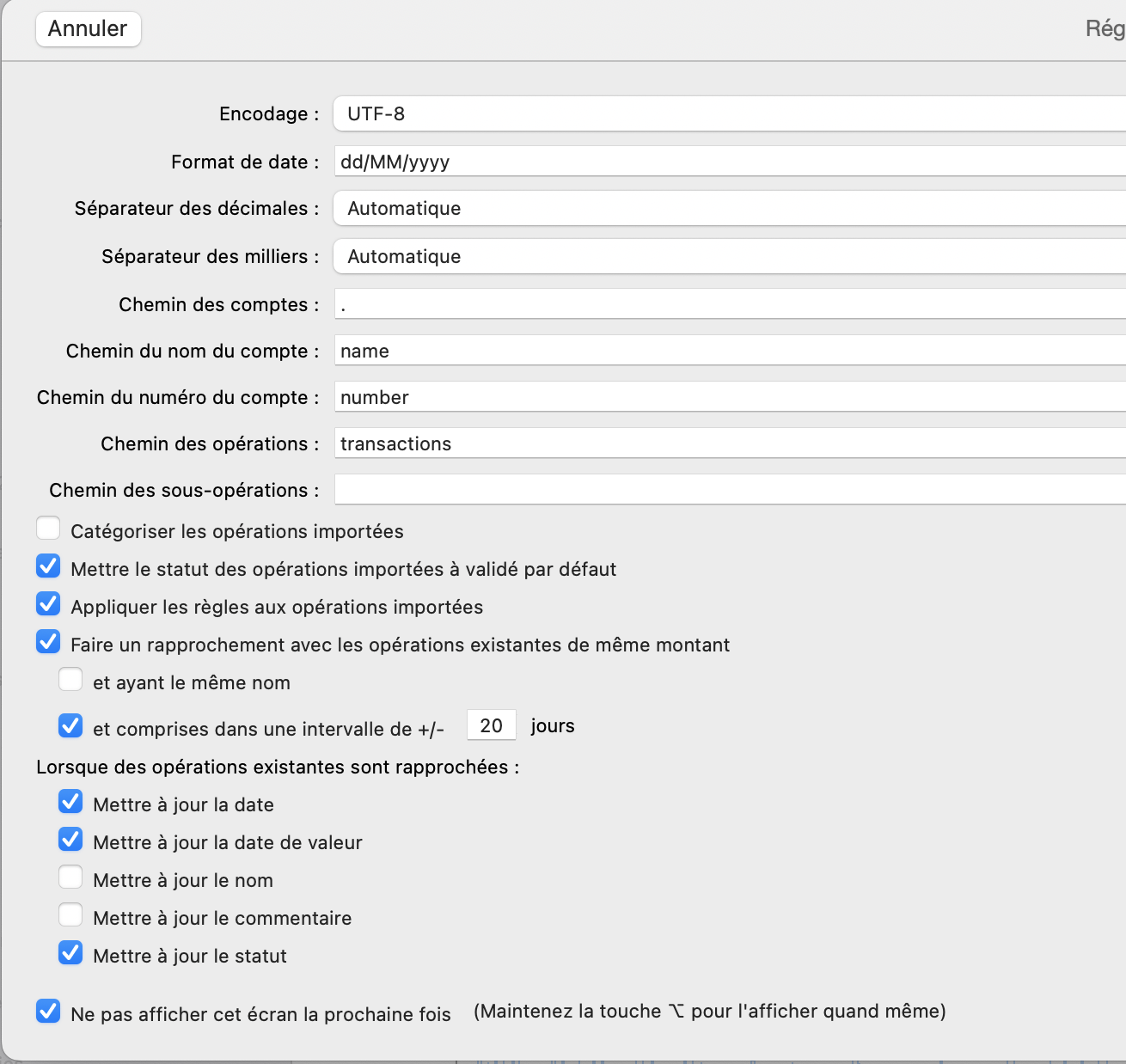Enable Catégoriser les opérations importées
Screen dimensions: 1126x1064
pos(48,529)
